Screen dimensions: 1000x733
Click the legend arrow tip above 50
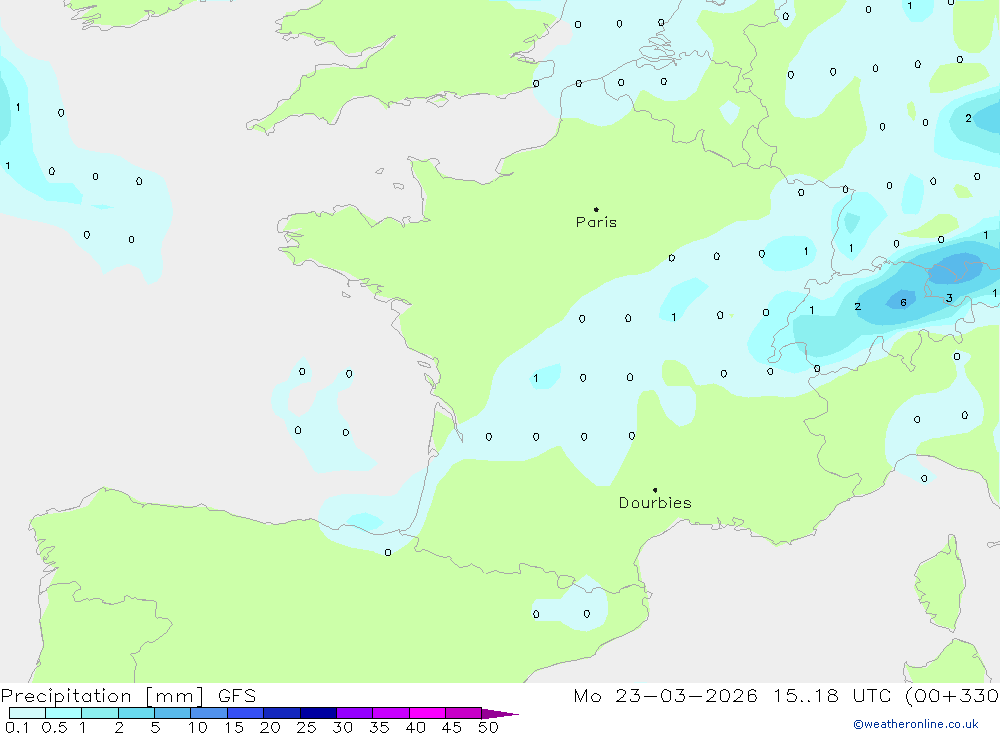click(x=501, y=714)
